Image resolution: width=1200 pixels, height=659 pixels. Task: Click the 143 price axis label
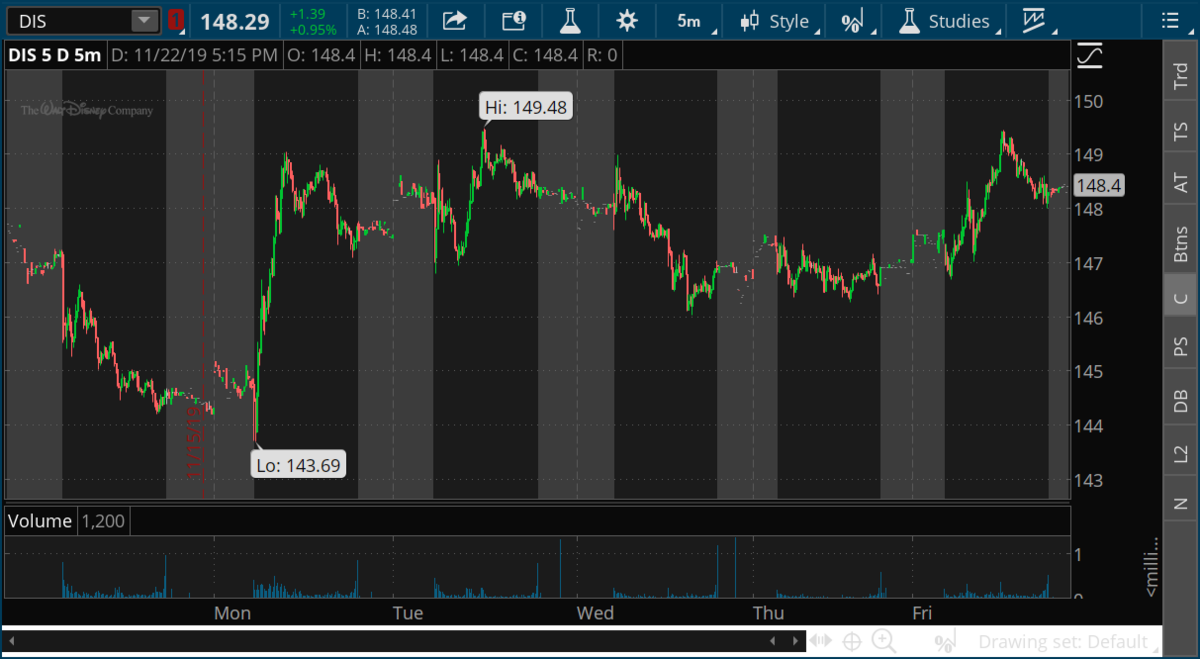pos(1087,480)
